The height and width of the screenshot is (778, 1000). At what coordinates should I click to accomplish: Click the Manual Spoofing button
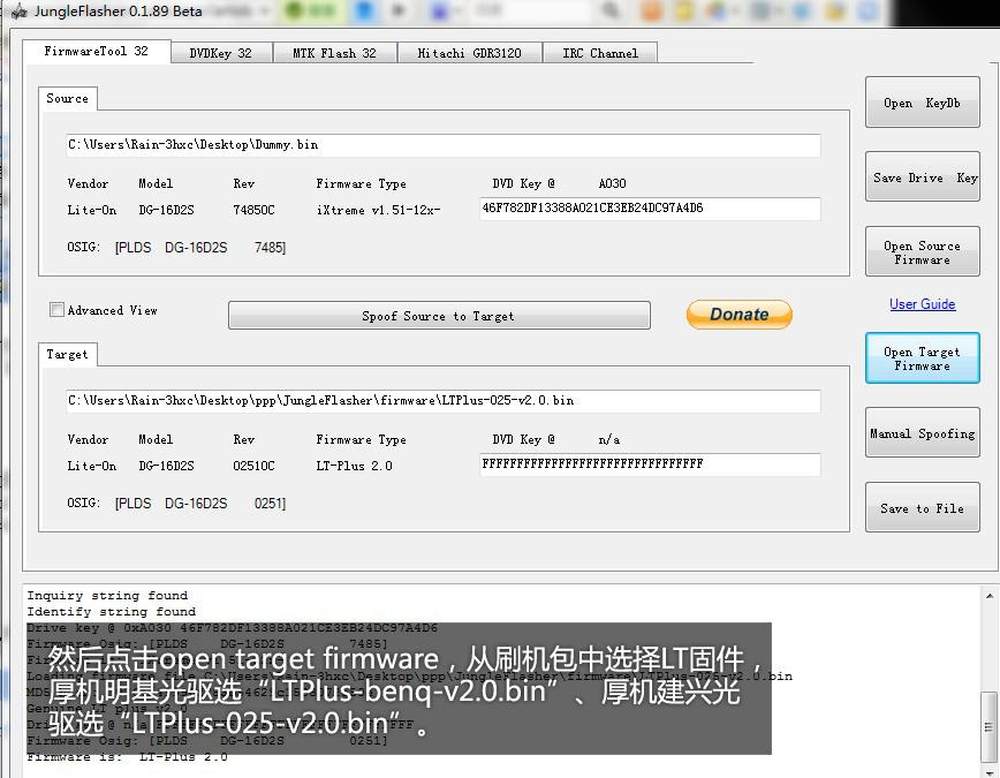pyautogui.click(x=922, y=433)
